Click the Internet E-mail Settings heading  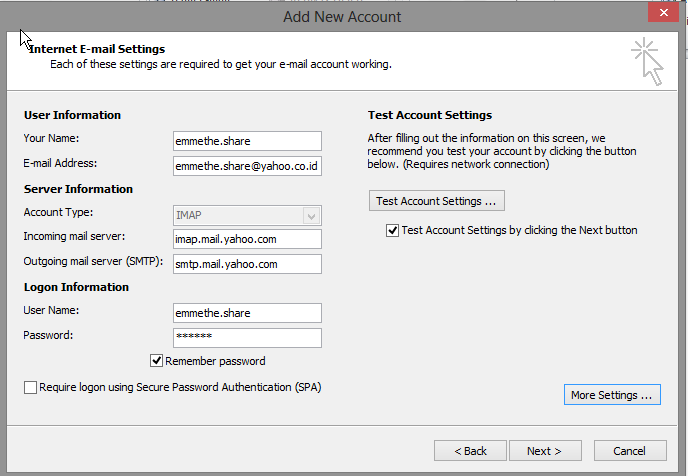click(x=97, y=49)
